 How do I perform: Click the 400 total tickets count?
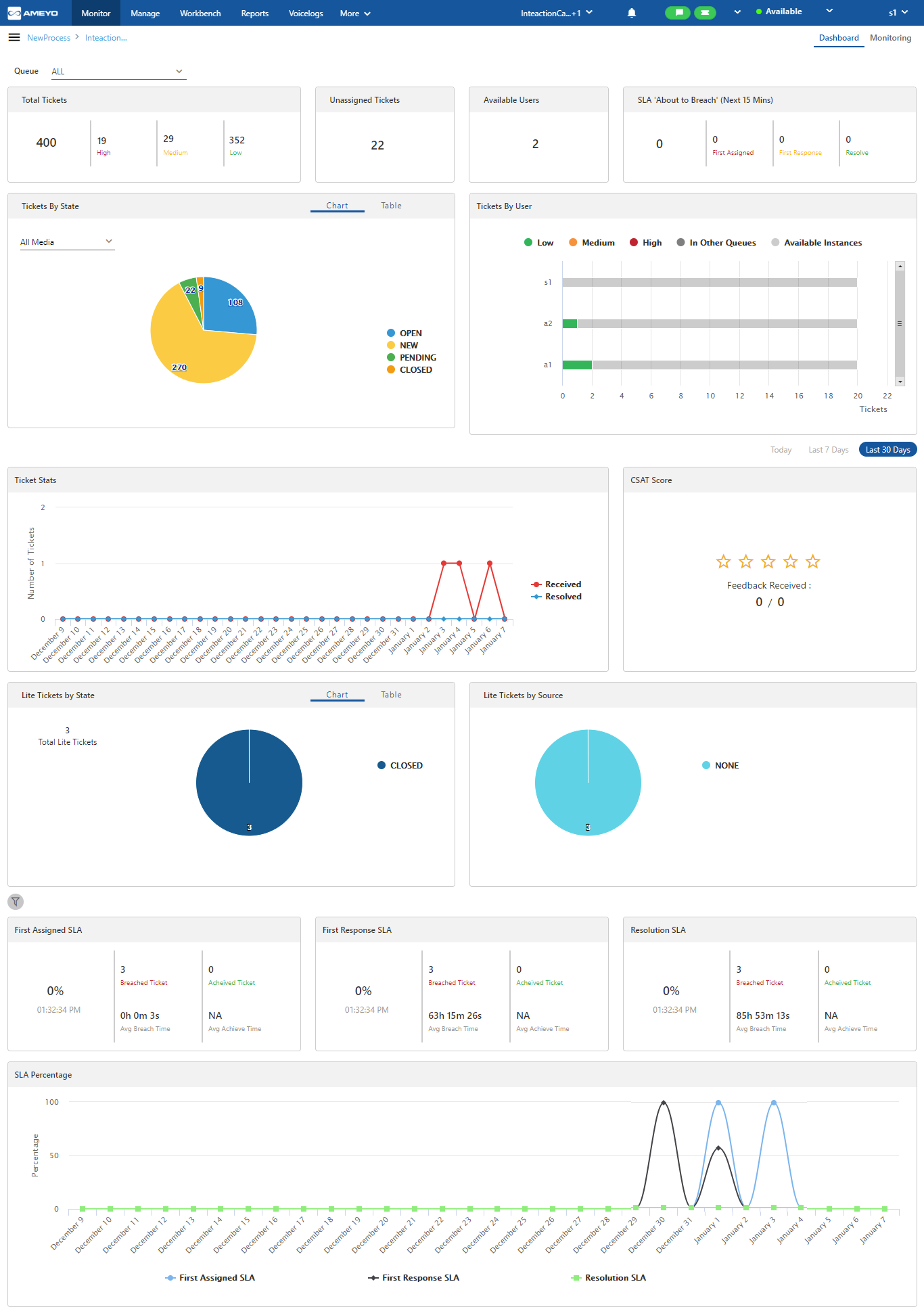point(46,143)
